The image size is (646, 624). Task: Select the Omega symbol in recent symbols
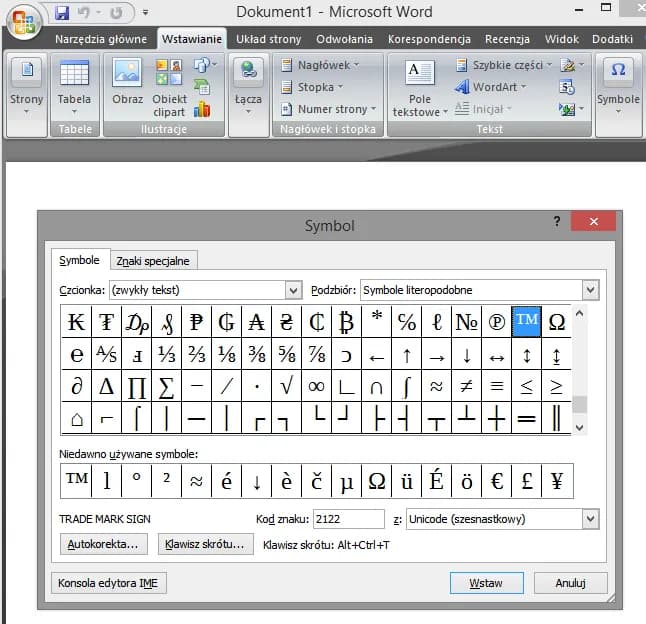[377, 481]
